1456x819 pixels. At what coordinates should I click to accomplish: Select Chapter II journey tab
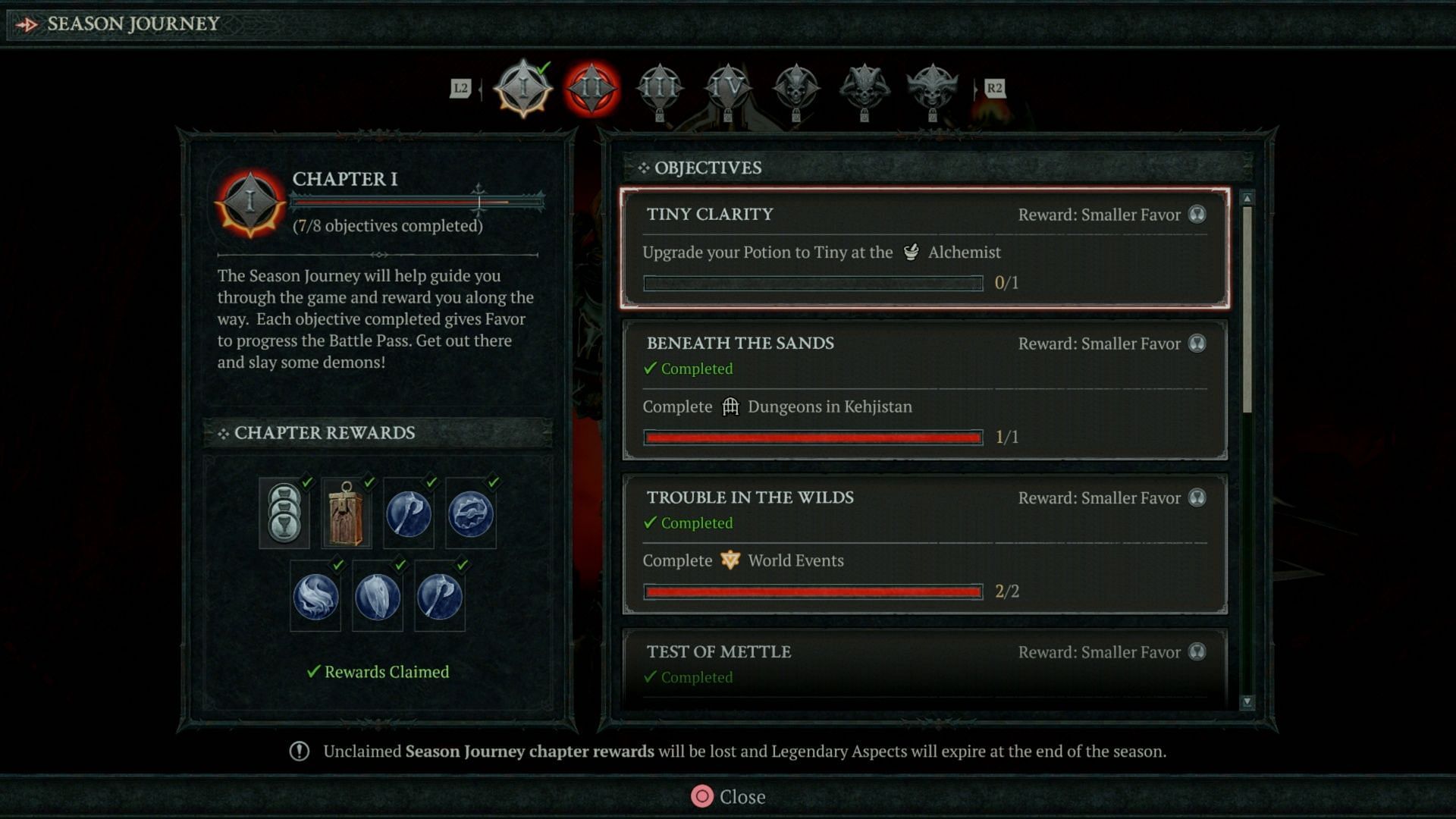(x=590, y=88)
